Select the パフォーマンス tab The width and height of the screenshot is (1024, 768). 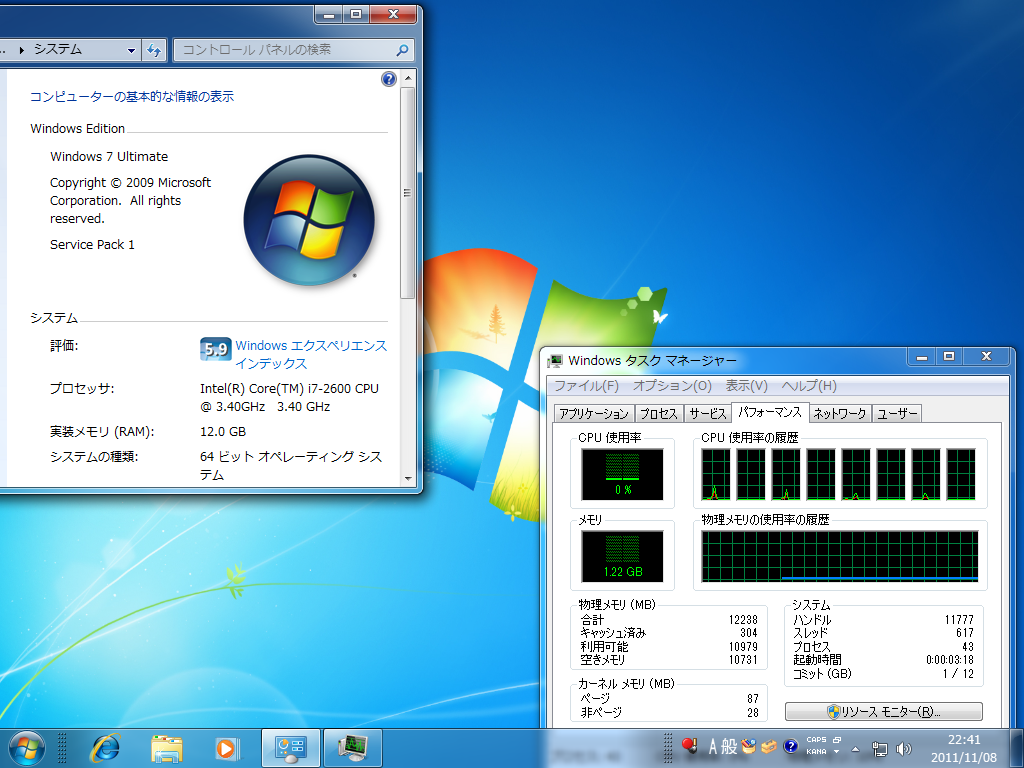(770, 412)
